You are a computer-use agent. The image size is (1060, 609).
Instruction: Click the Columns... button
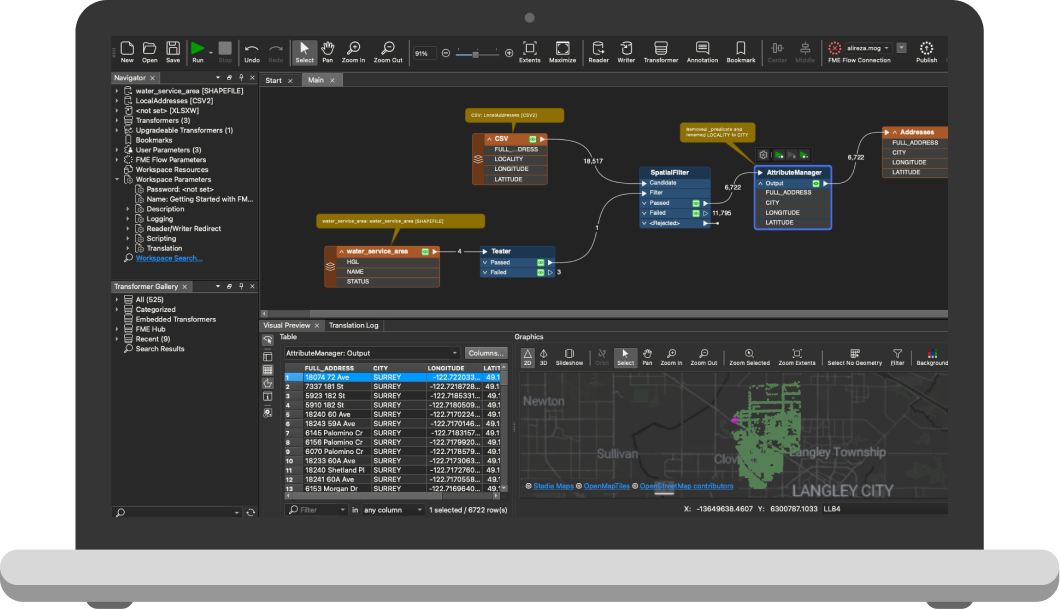486,353
